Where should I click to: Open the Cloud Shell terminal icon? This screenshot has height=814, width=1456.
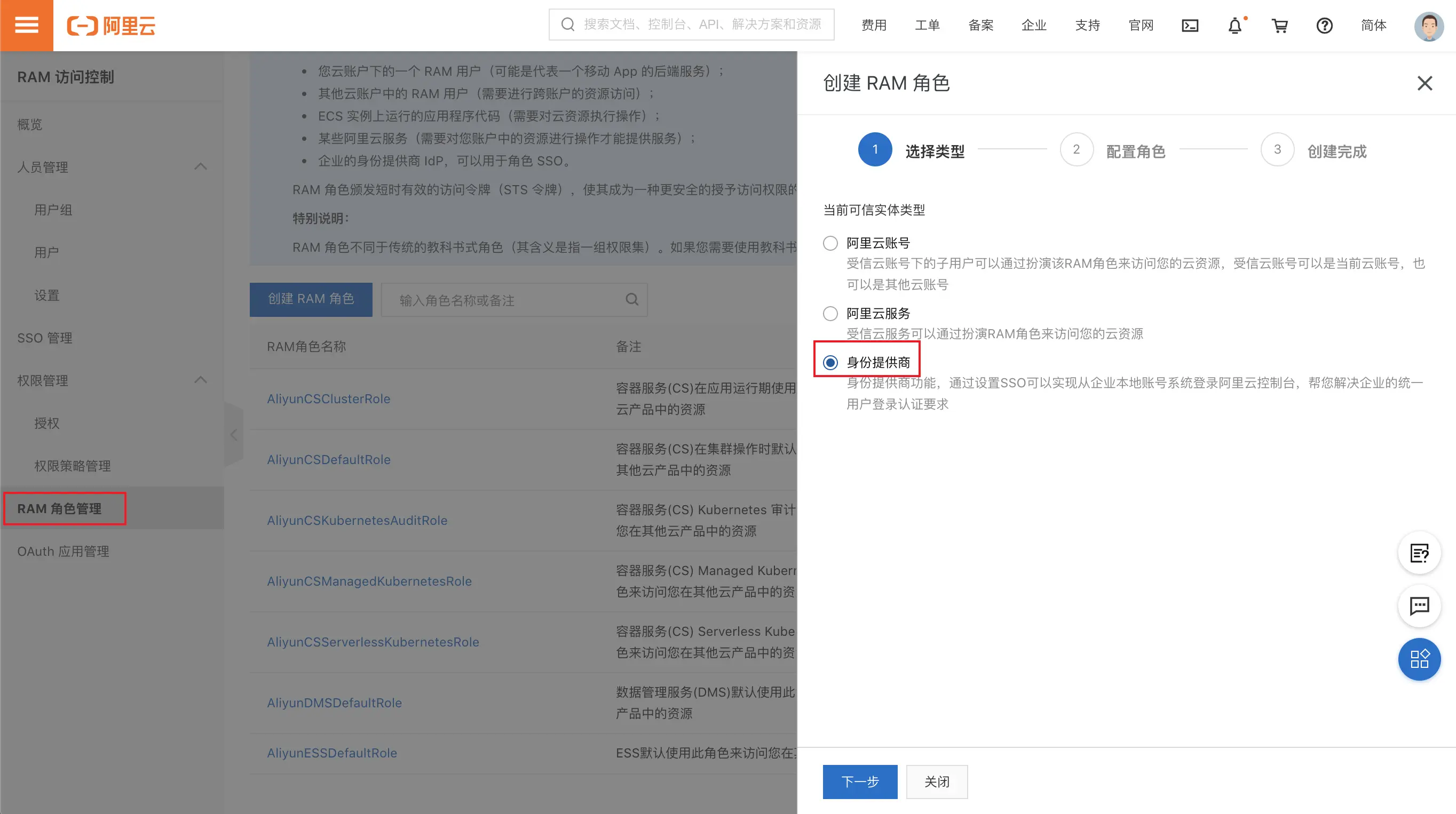pyautogui.click(x=1190, y=26)
